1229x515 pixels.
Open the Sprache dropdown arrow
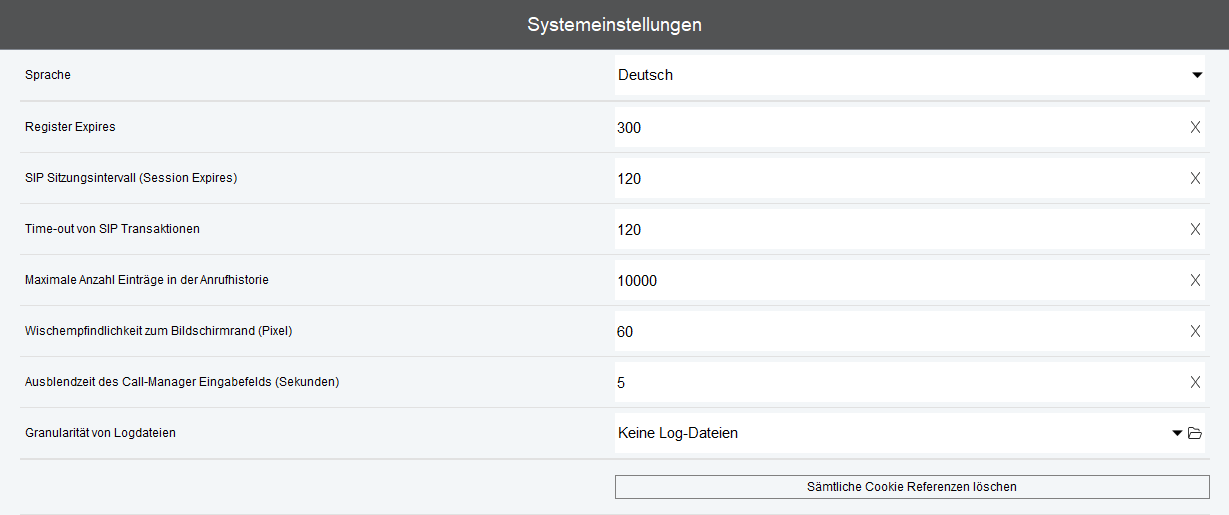click(x=1196, y=75)
